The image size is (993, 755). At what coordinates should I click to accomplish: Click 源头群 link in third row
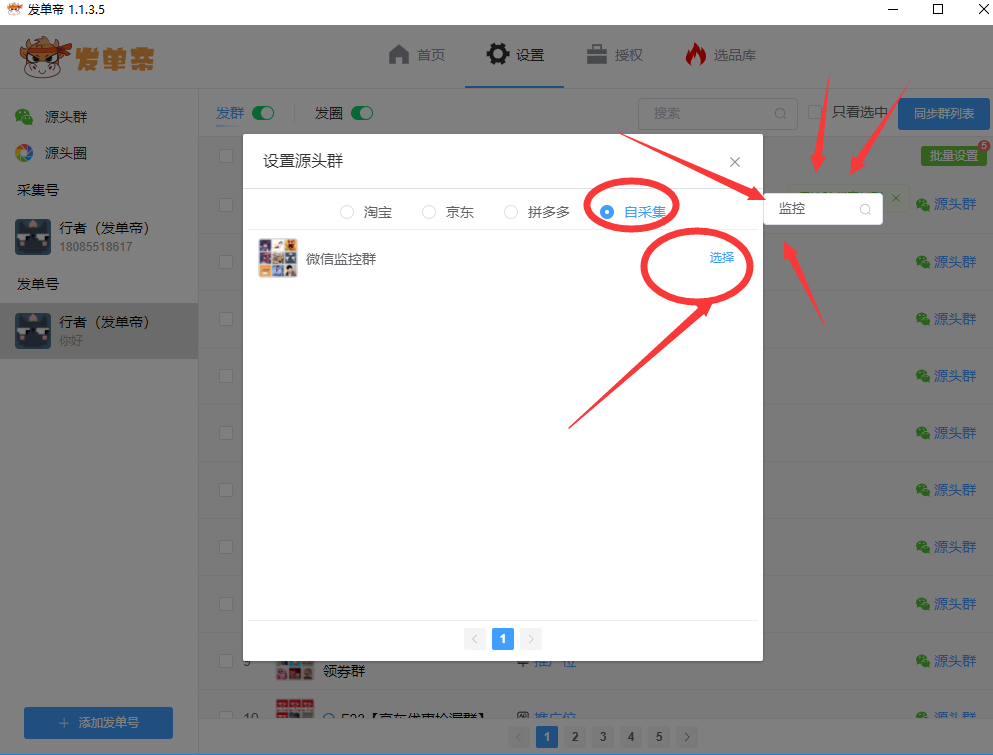(955, 319)
